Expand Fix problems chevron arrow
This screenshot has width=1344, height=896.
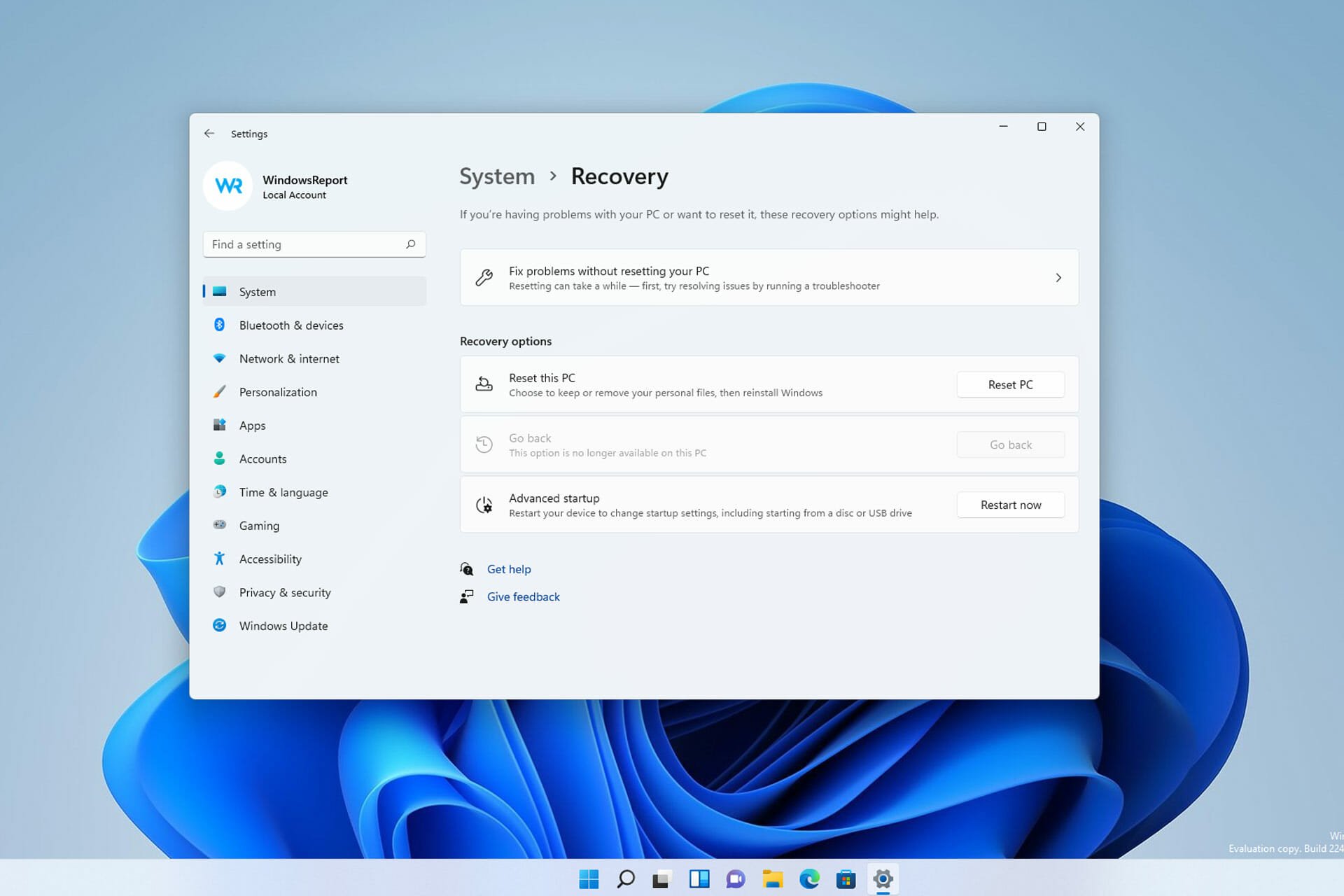pos(1058,278)
